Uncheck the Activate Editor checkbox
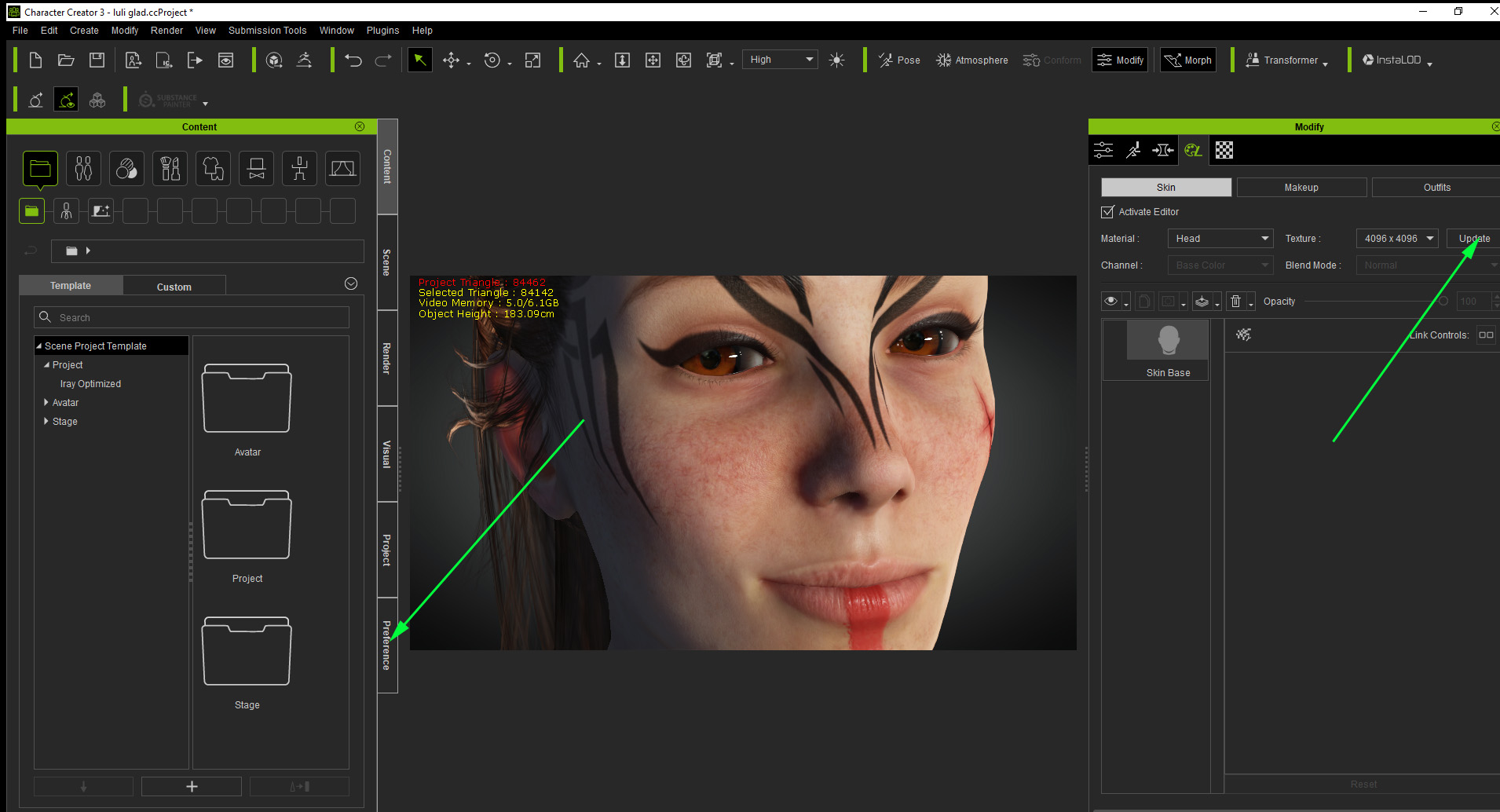Viewport: 1500px width, 812px height. [x=1107, y=212]
